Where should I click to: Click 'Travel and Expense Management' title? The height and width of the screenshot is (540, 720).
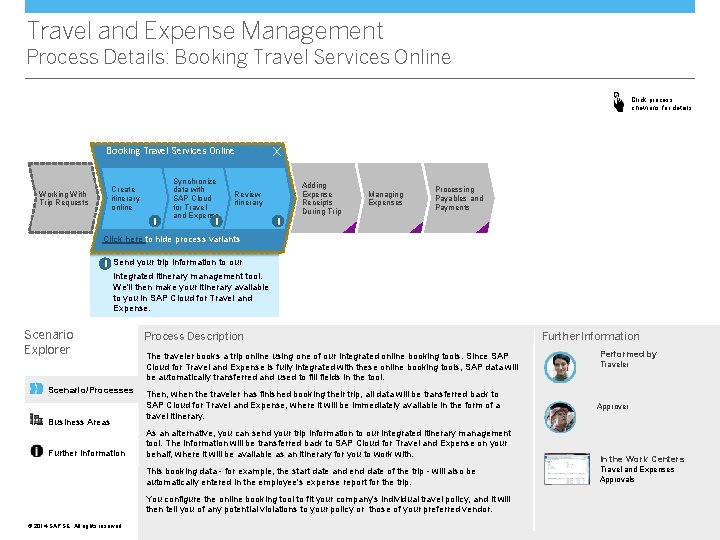[205, 31]
